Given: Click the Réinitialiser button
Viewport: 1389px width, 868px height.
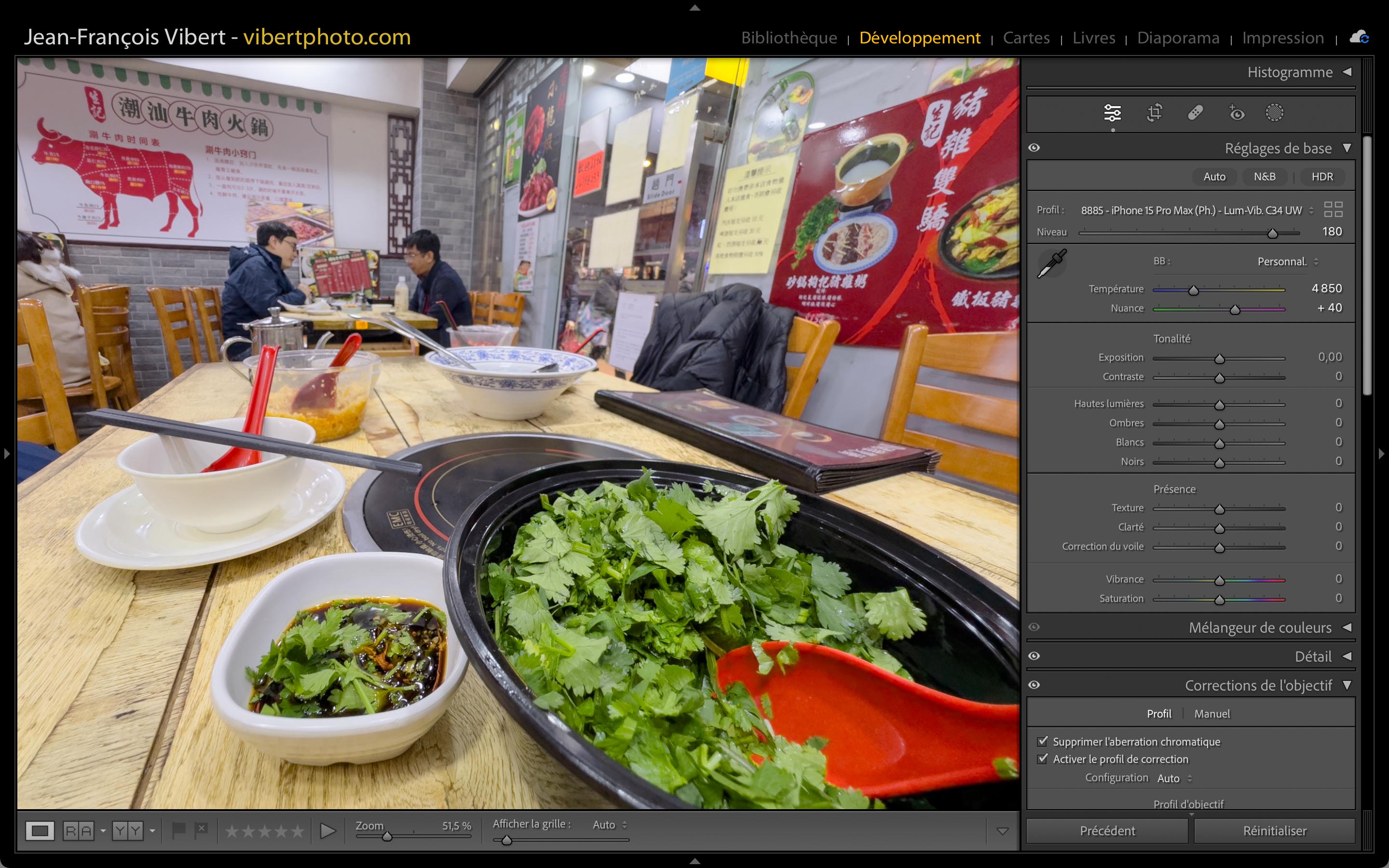Looking at the screenshot, I should (1274, 831).
